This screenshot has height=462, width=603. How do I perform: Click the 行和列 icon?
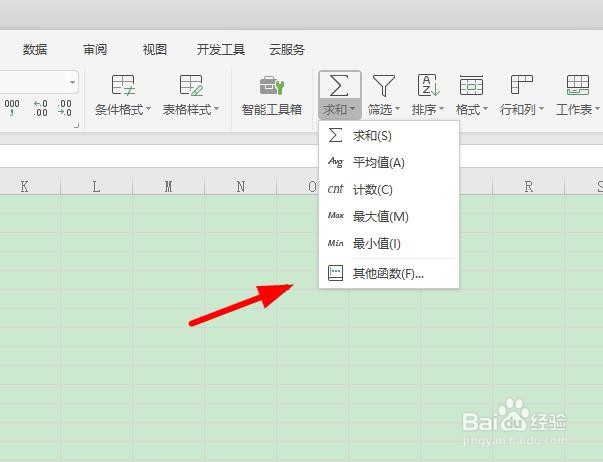click(521, 85)
